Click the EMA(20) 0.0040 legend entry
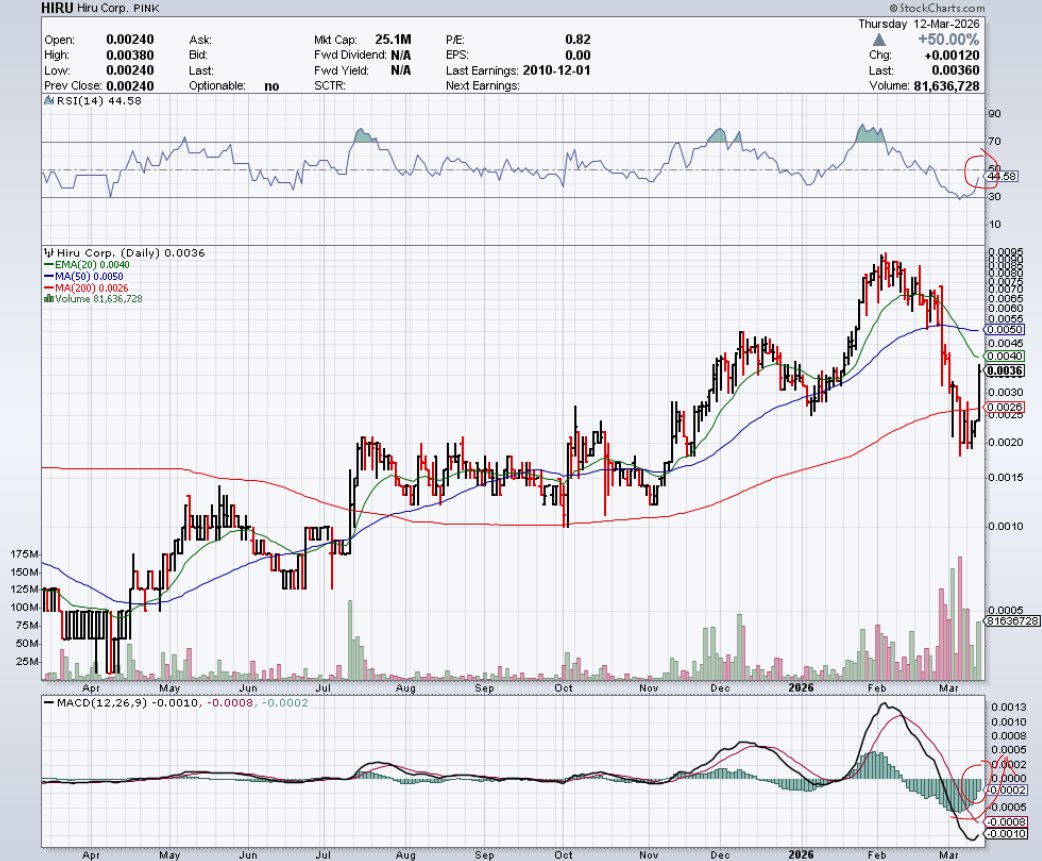 click(86, 265)
